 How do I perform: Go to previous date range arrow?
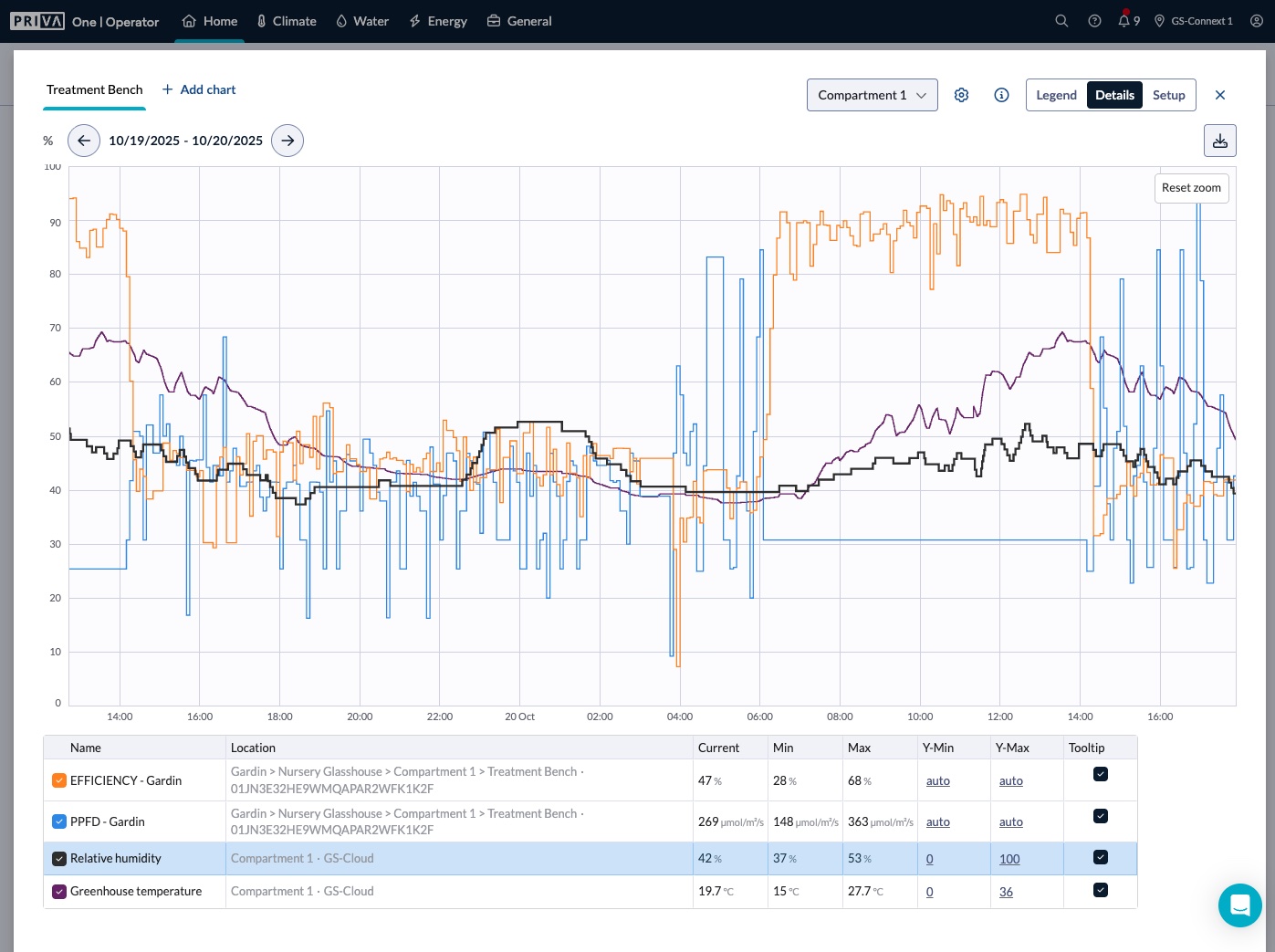click(84, 141)
